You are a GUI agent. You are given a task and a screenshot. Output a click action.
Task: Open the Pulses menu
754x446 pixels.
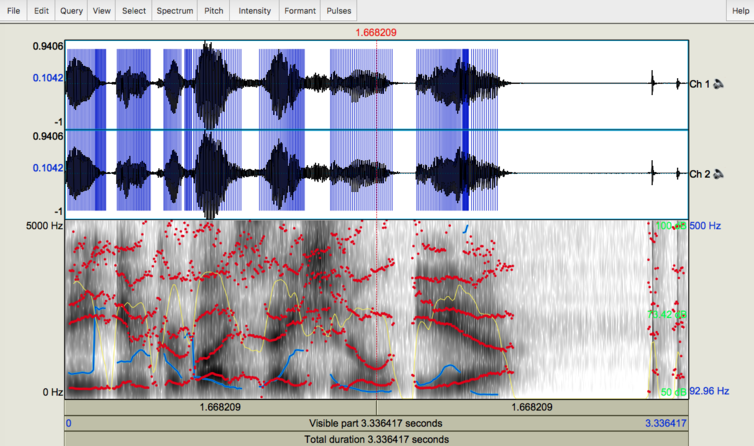337,10
